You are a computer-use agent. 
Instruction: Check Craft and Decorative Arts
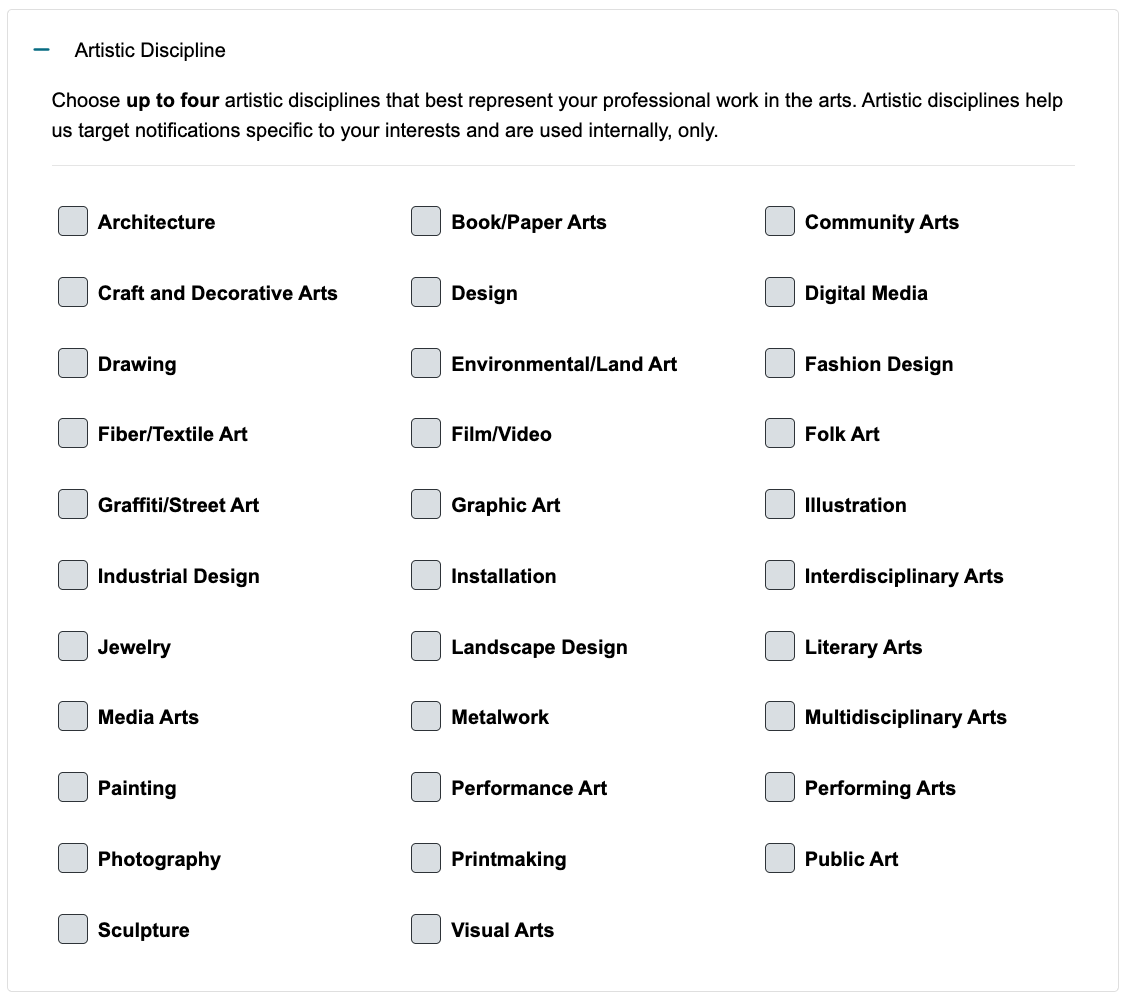coord(72,292)
